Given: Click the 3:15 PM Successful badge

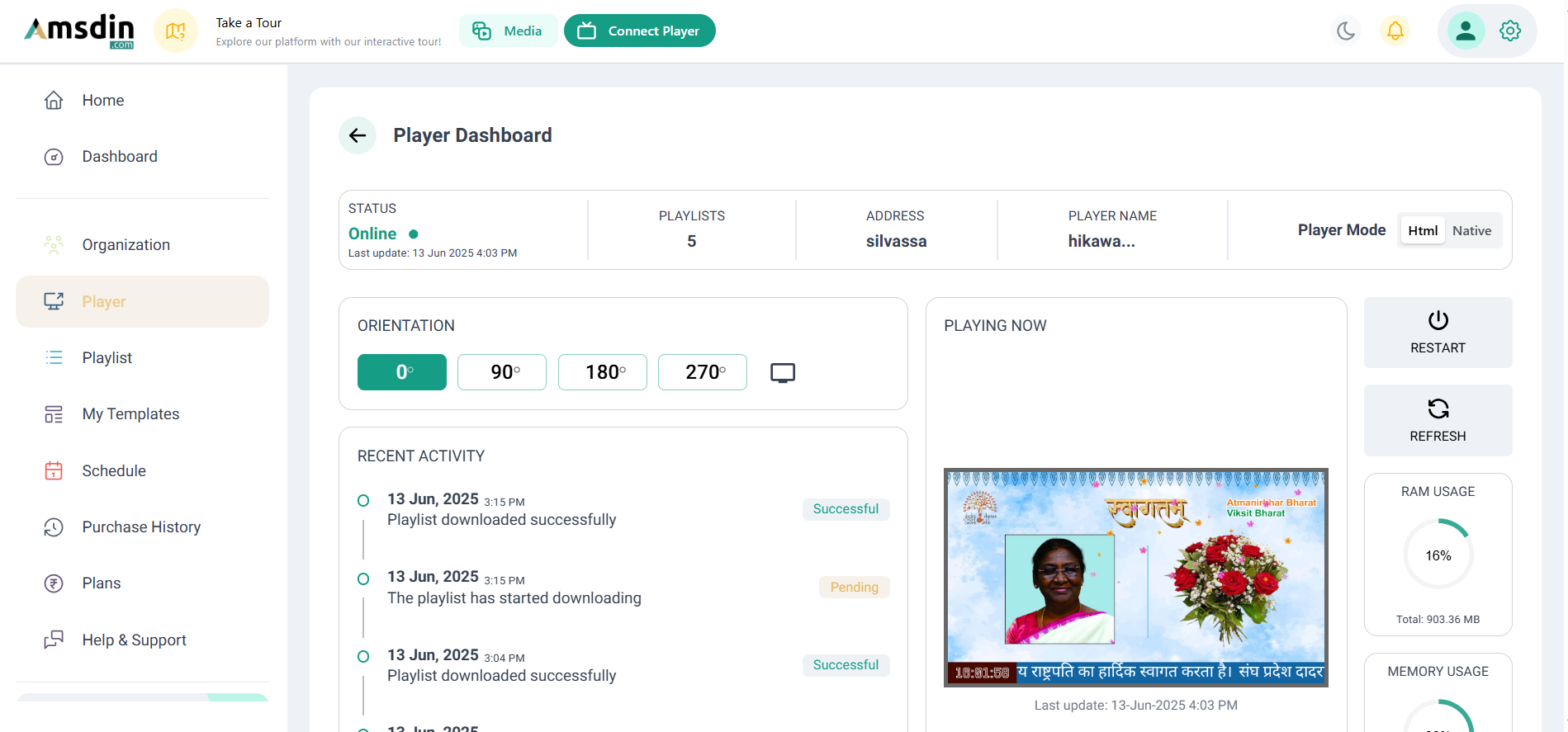Looking at the screenshot, I should 846,509.
